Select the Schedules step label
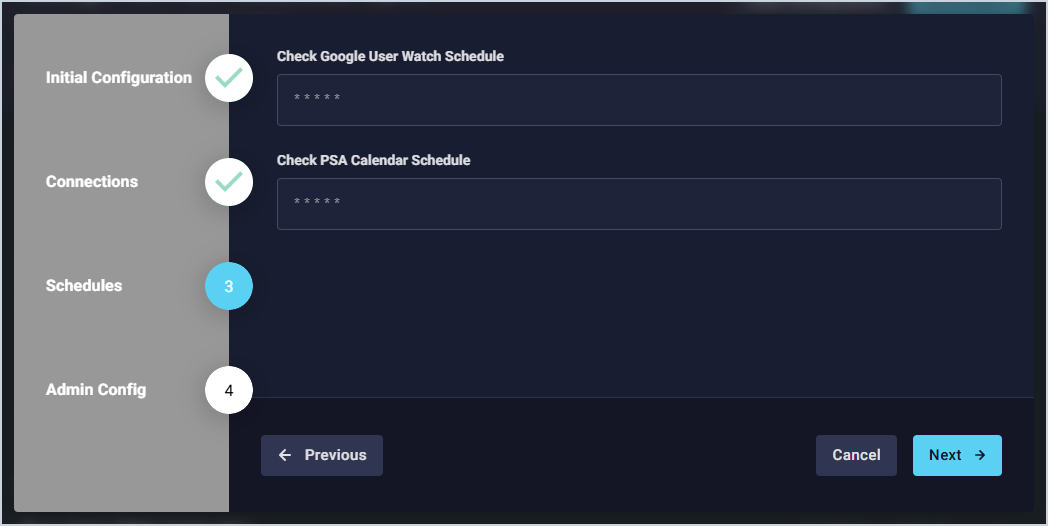The width and height of the screenshot is (1048, 526). pyautogui.click(x=84, y=286)
